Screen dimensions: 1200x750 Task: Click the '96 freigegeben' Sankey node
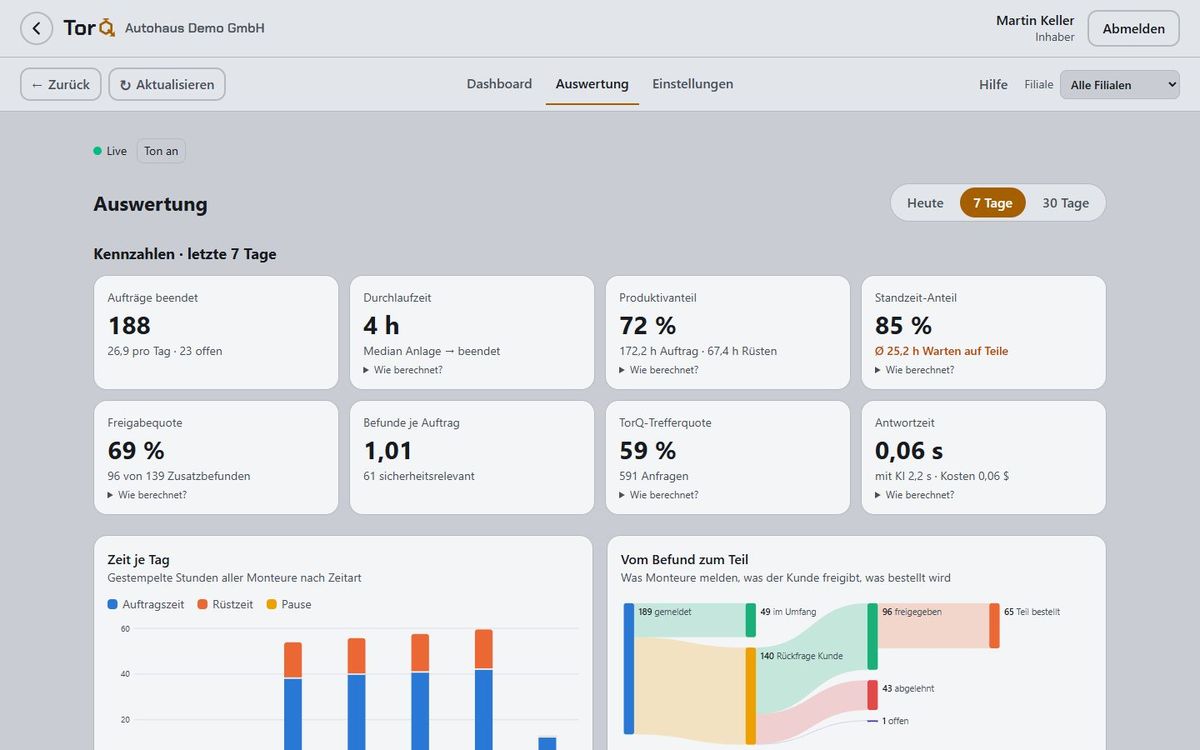pyautogui.click(x=873, y=636)
